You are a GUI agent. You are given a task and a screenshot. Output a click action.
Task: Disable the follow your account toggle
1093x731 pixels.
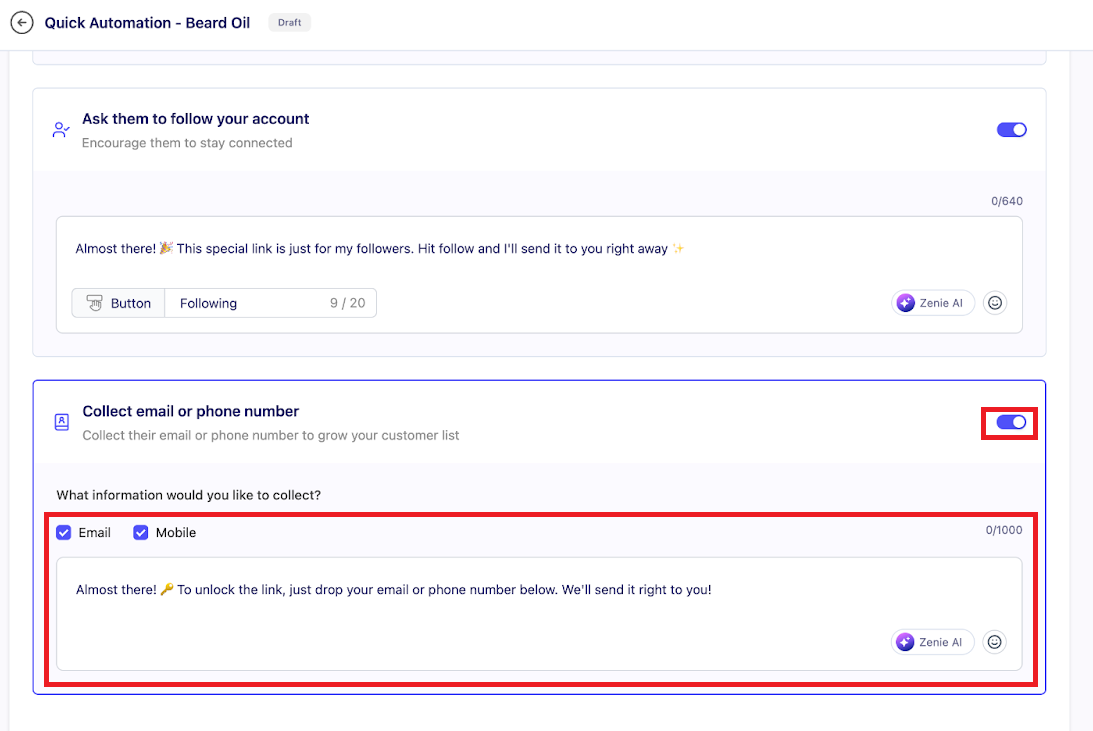(1011, 130)
